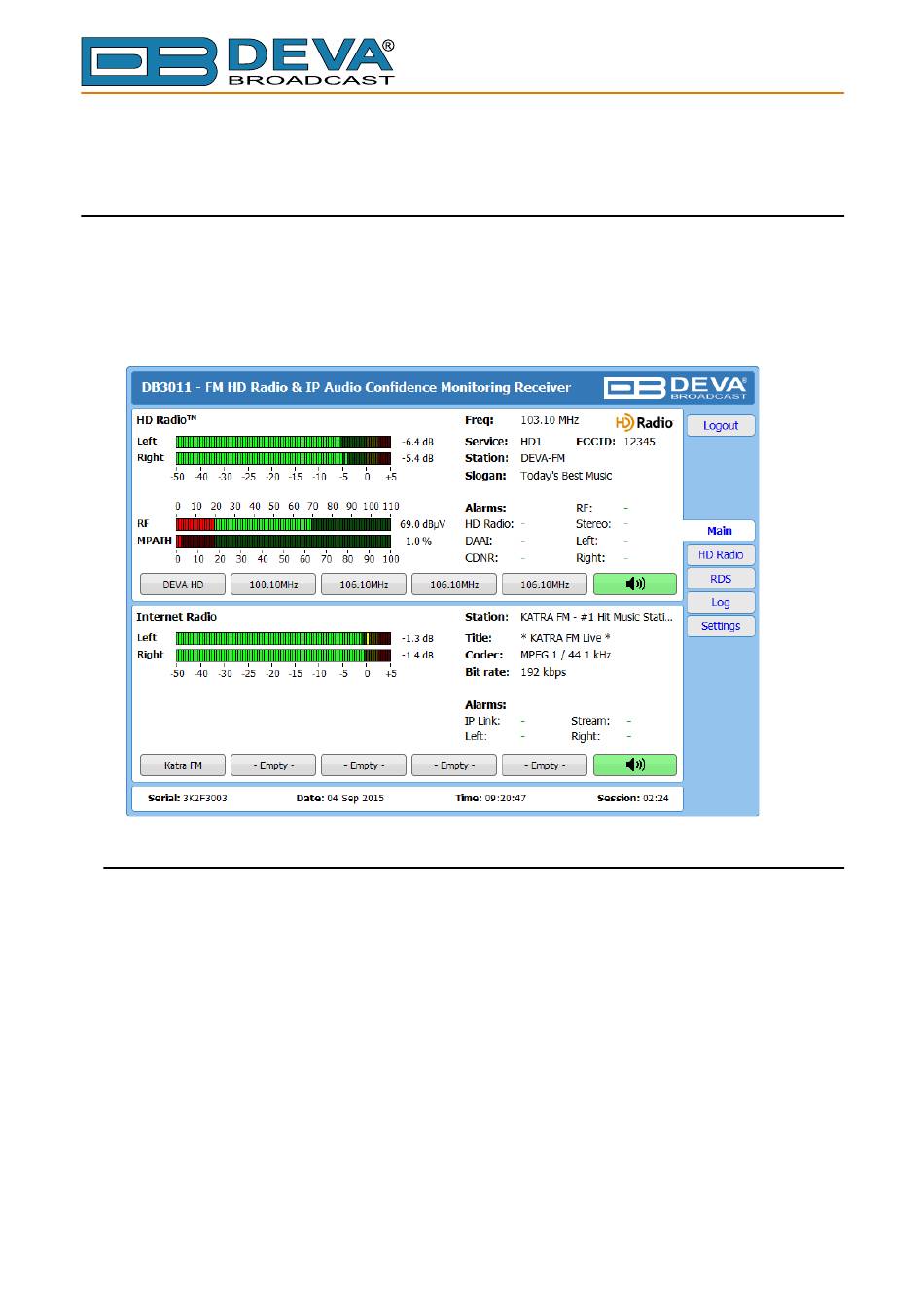Click the "Stream:" alarm label
The width and height of the screenshot is (924, 1316).
click(590, 721)
